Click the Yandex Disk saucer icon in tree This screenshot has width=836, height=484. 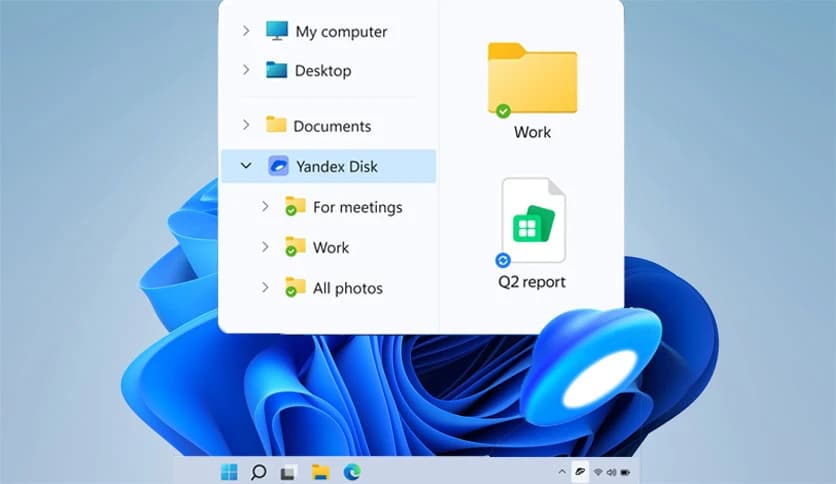pos(278,166)
